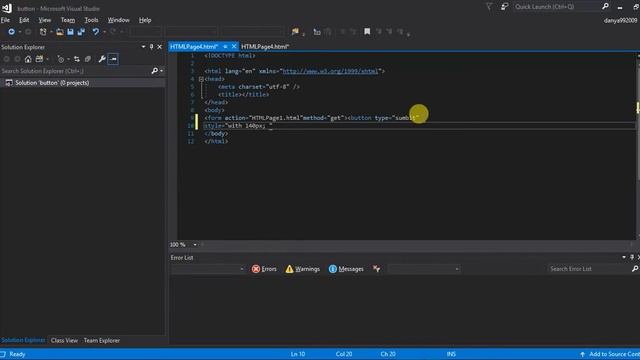Click the Solution Explorer search magnifier icon
The image size is (640, 360).
tap(154, 71)
